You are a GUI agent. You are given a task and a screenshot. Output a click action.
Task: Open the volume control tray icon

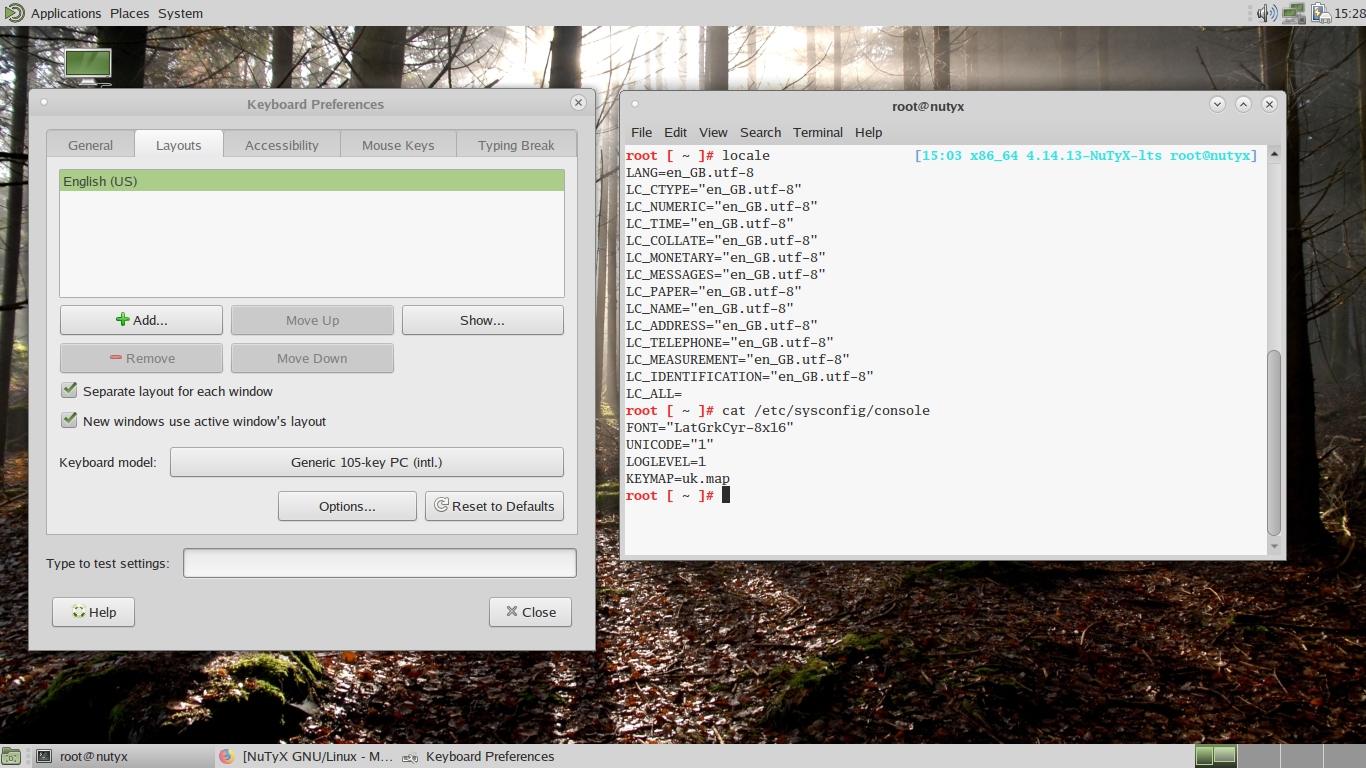click(x=1267, y=13)
